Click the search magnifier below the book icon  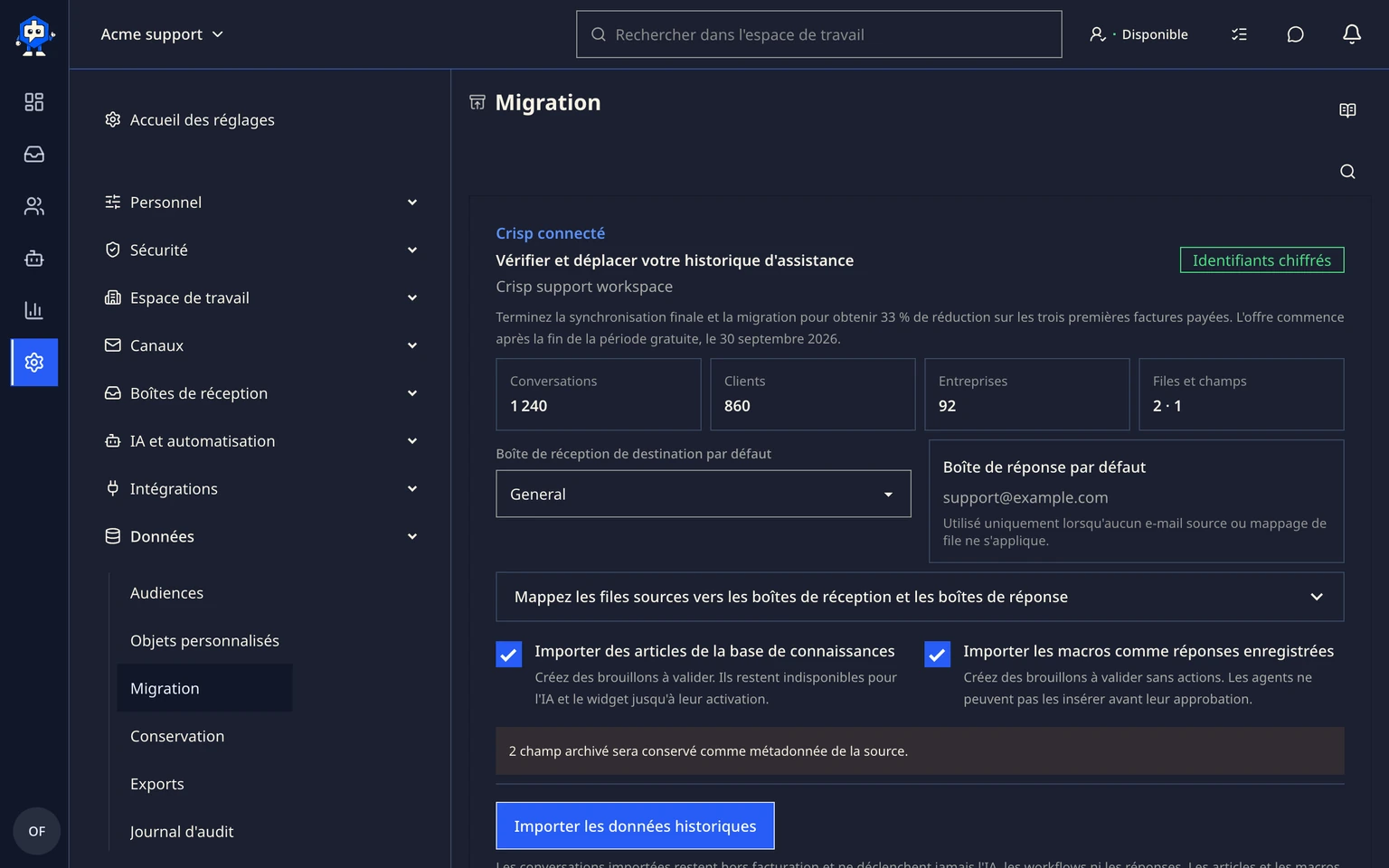point(1347,172)
